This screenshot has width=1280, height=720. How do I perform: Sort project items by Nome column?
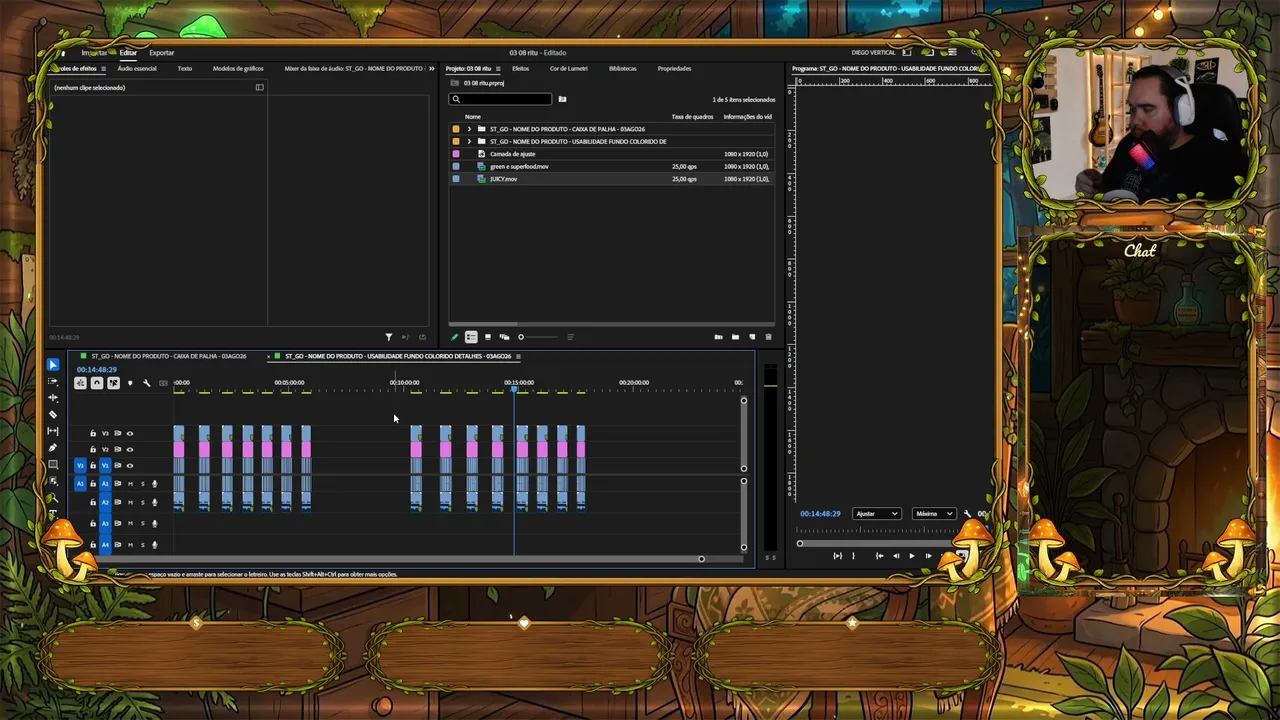(473, 117)
